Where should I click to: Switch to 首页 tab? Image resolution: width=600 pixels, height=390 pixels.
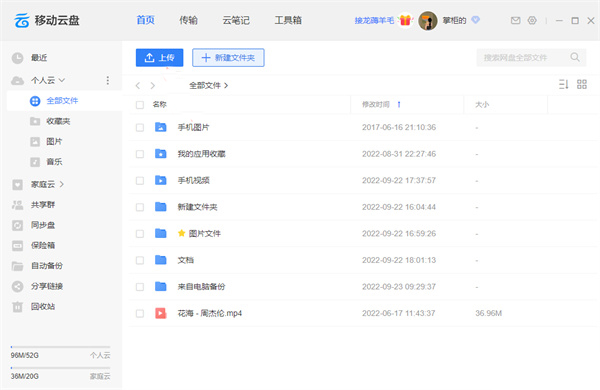[x=145, y=20]
